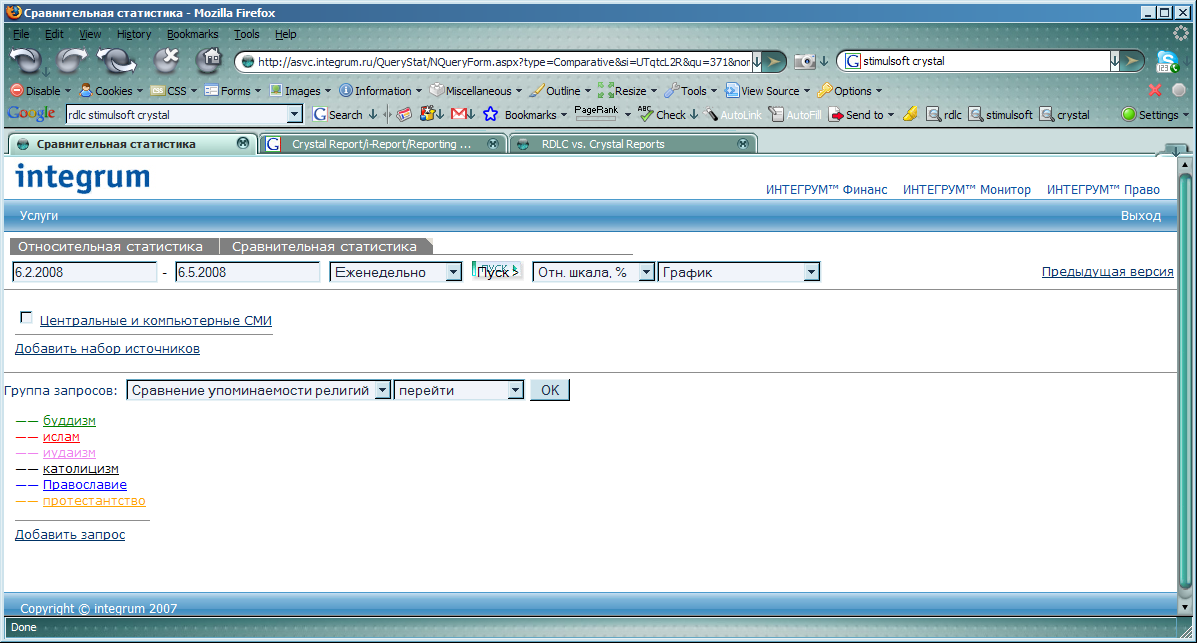This screenshot has width=1197, height=643.
Task: Click the red X web developer error icon
Action: (x=1155, y=90)
